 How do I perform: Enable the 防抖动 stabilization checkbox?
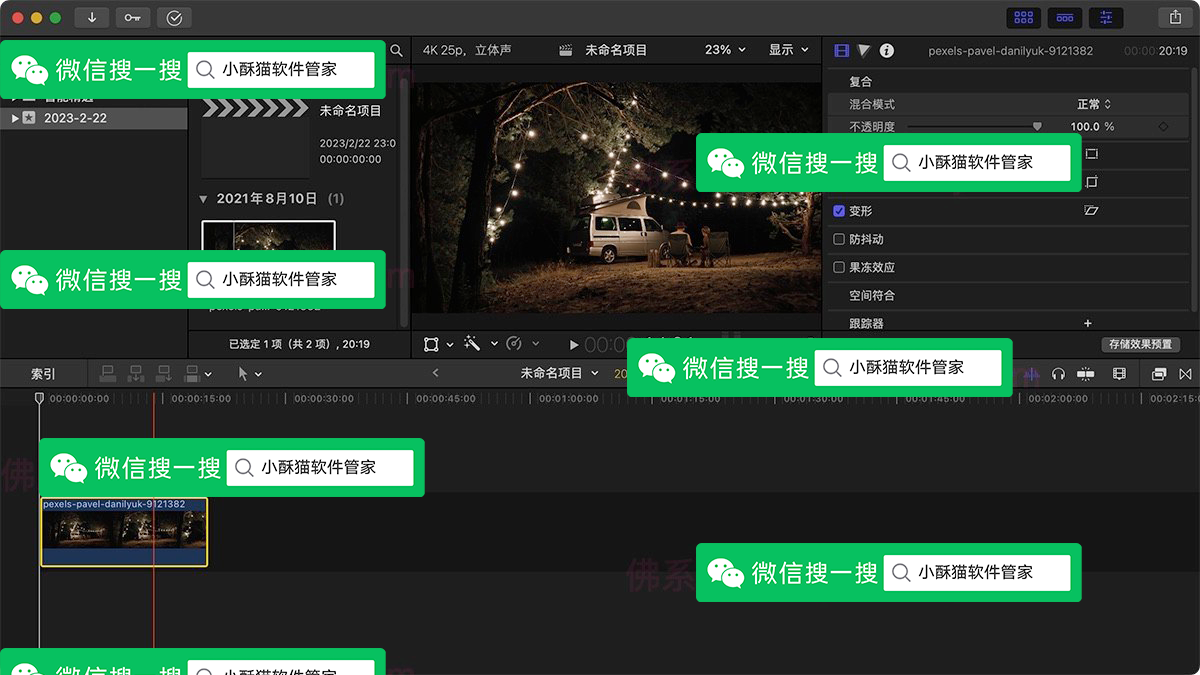(x=838, y=239)
